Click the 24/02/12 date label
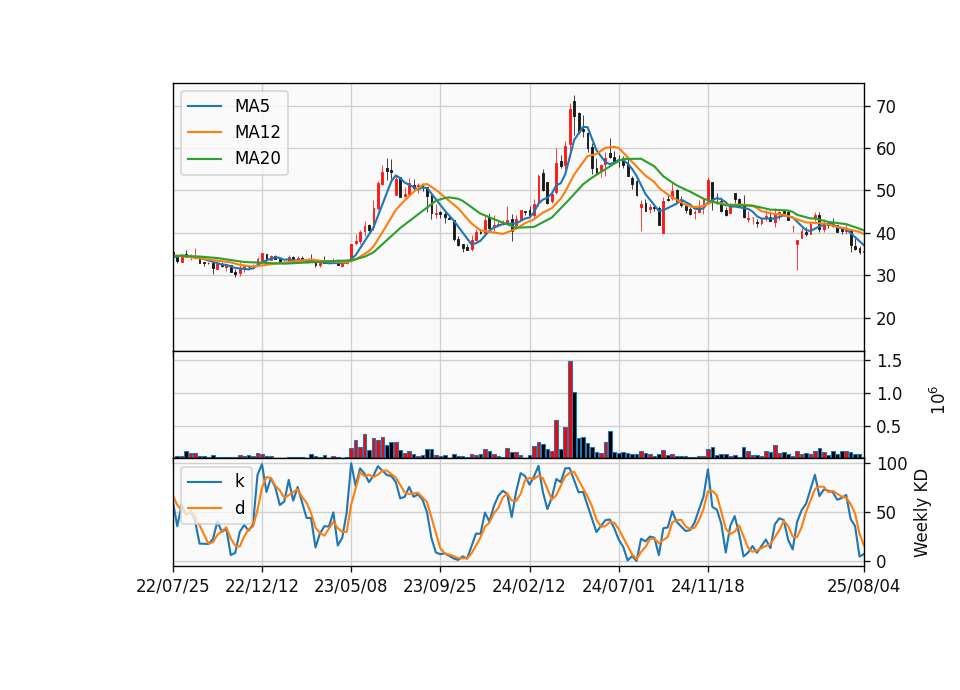 click(x=529, y=586)
